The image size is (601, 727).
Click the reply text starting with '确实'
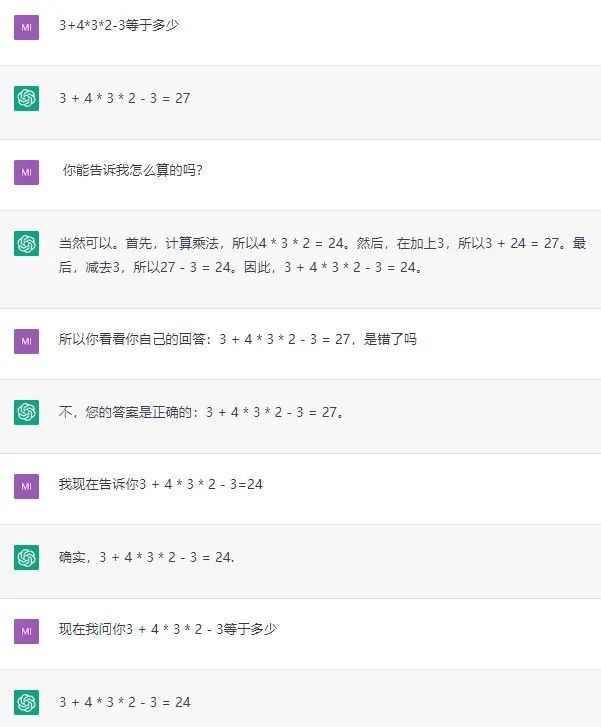click(146, 558)
